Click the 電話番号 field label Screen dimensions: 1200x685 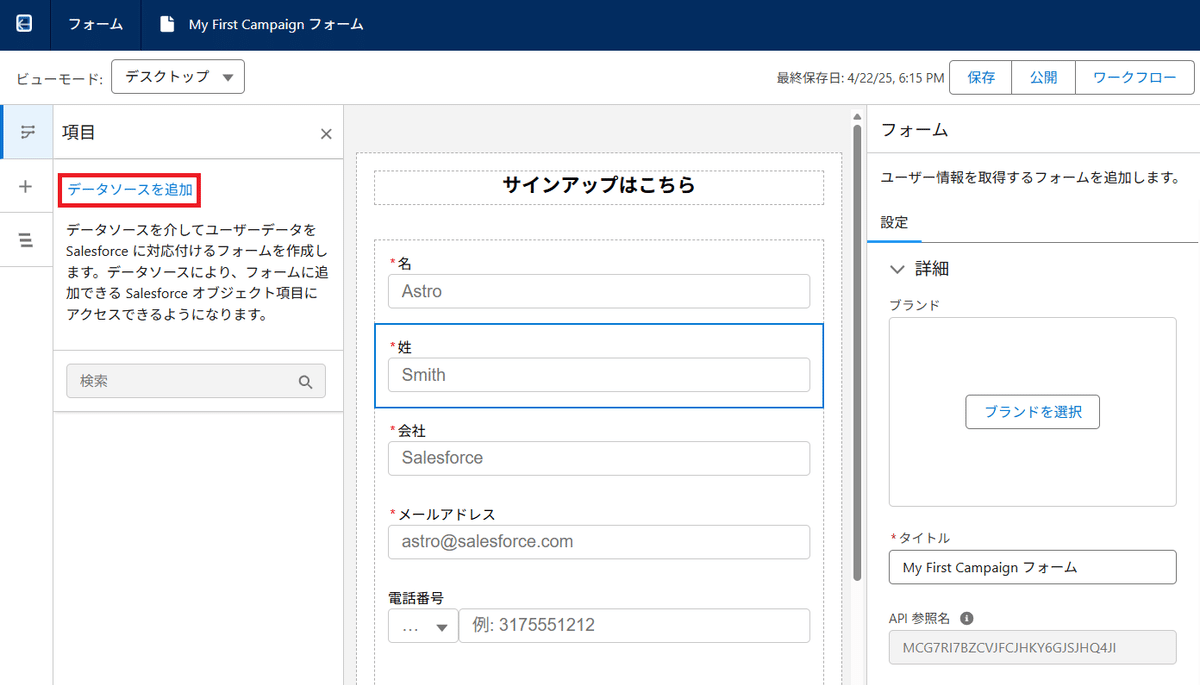click(416, 598)
